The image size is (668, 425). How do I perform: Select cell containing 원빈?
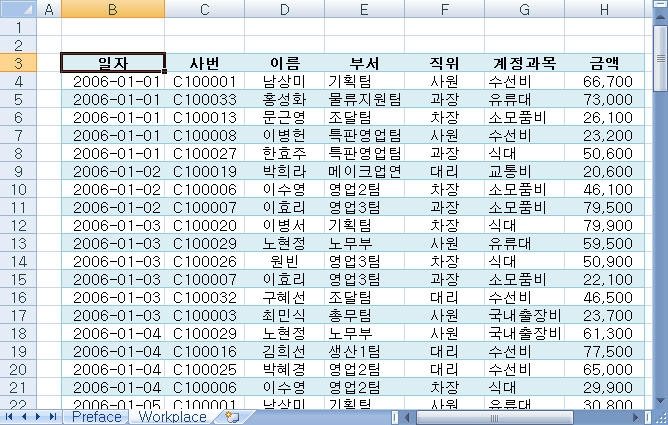[x=285, y=261]
